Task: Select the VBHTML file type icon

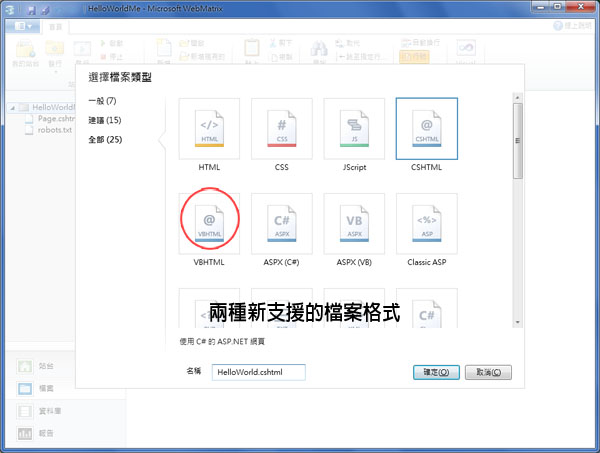Action: (x=209, y=224)
